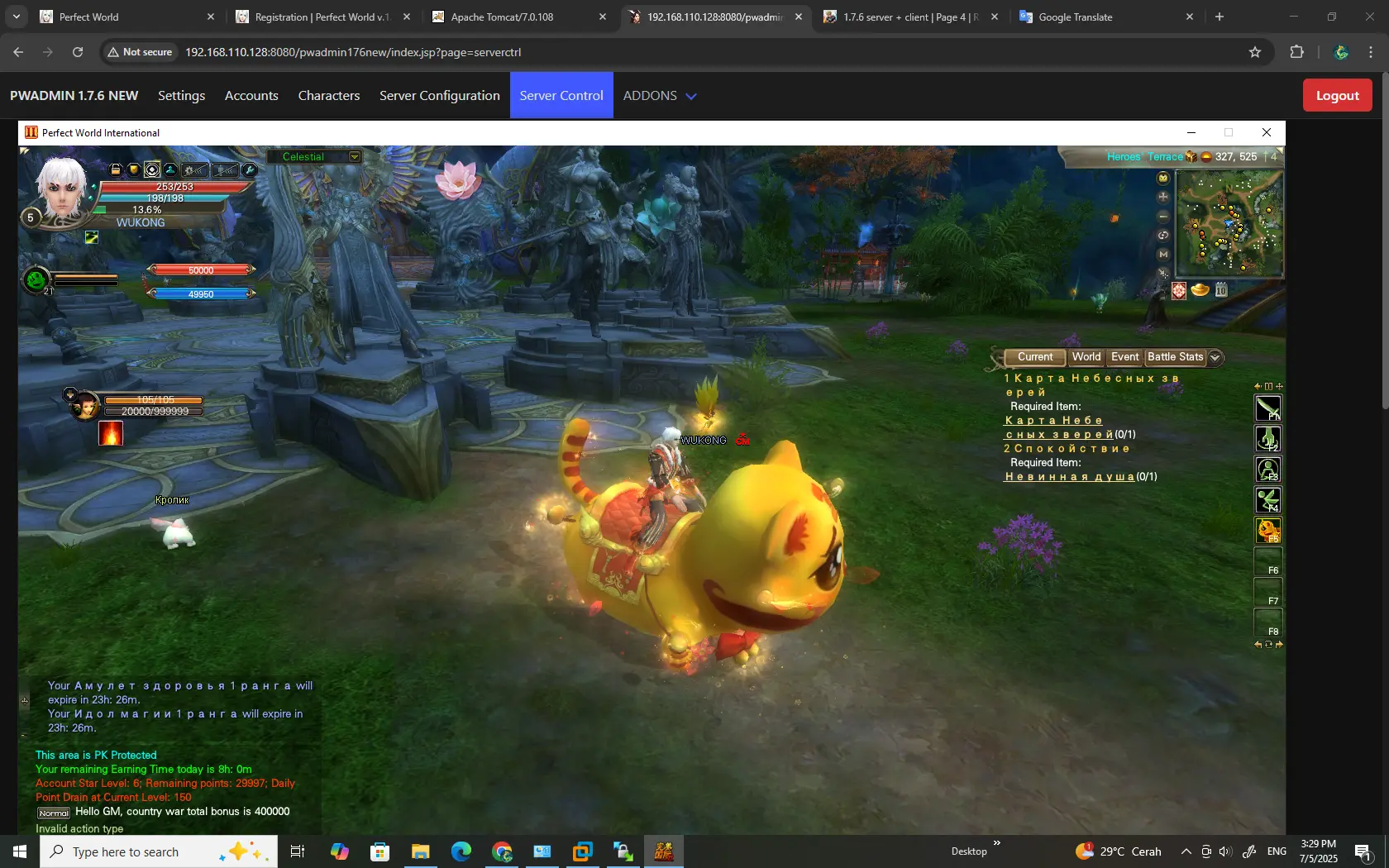Switch to the Event quest tab
Viewport: 1389px width, 868px height.
pyautogui.click(x=1125, y=357)
